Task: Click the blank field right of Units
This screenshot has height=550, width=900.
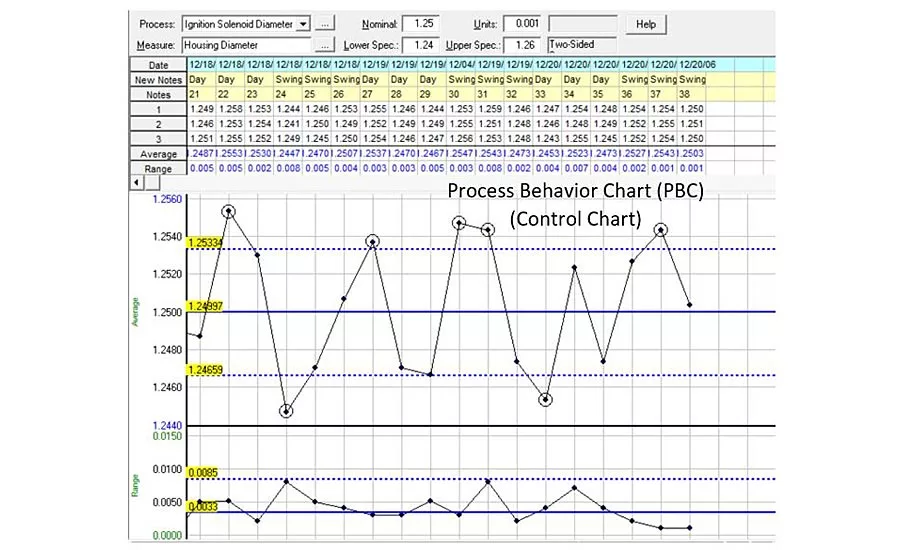Action: tap(583, 24)
